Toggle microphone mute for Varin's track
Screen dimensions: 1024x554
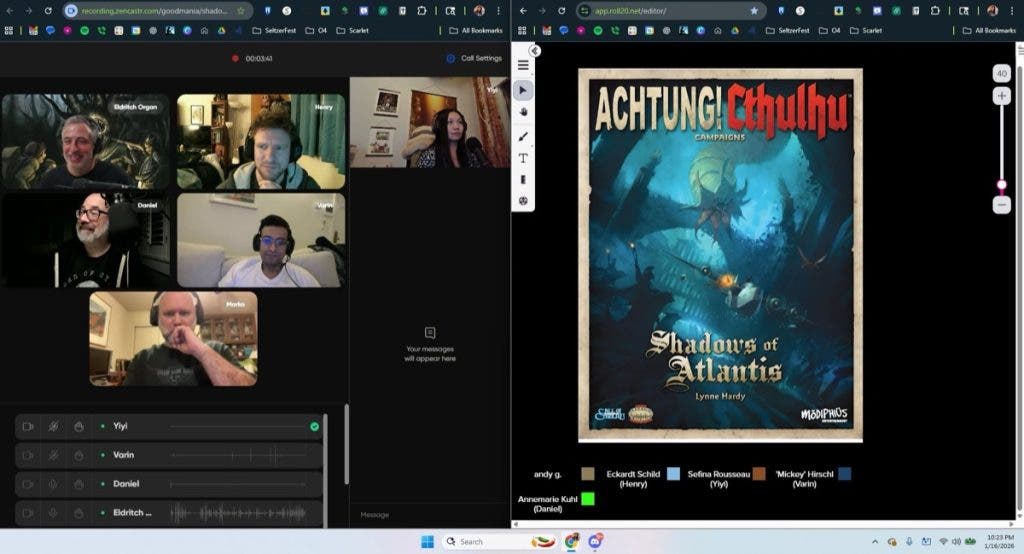[x=53, y=455]
